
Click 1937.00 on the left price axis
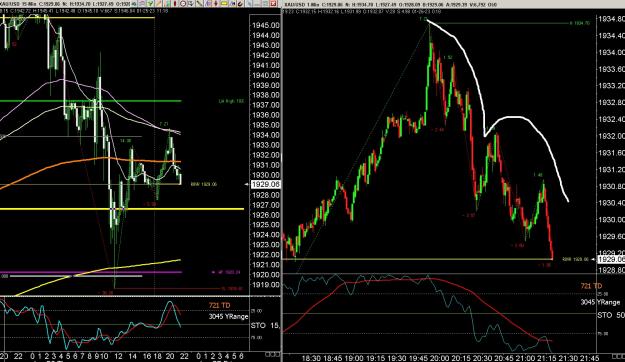(265, 105)
